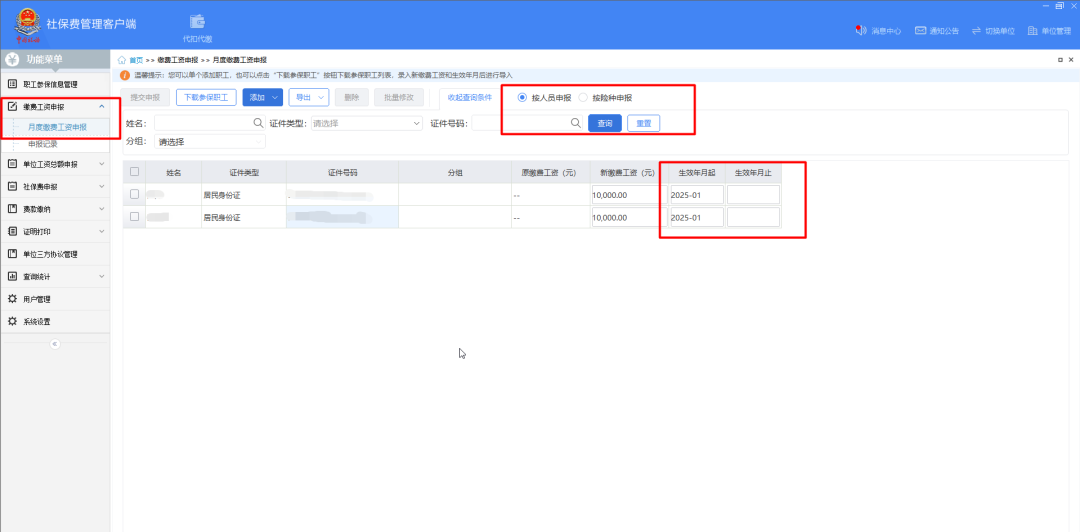Select the 按险种申报 radio button
Screen dimensions: 1080x532
click(x=584, y=98)
